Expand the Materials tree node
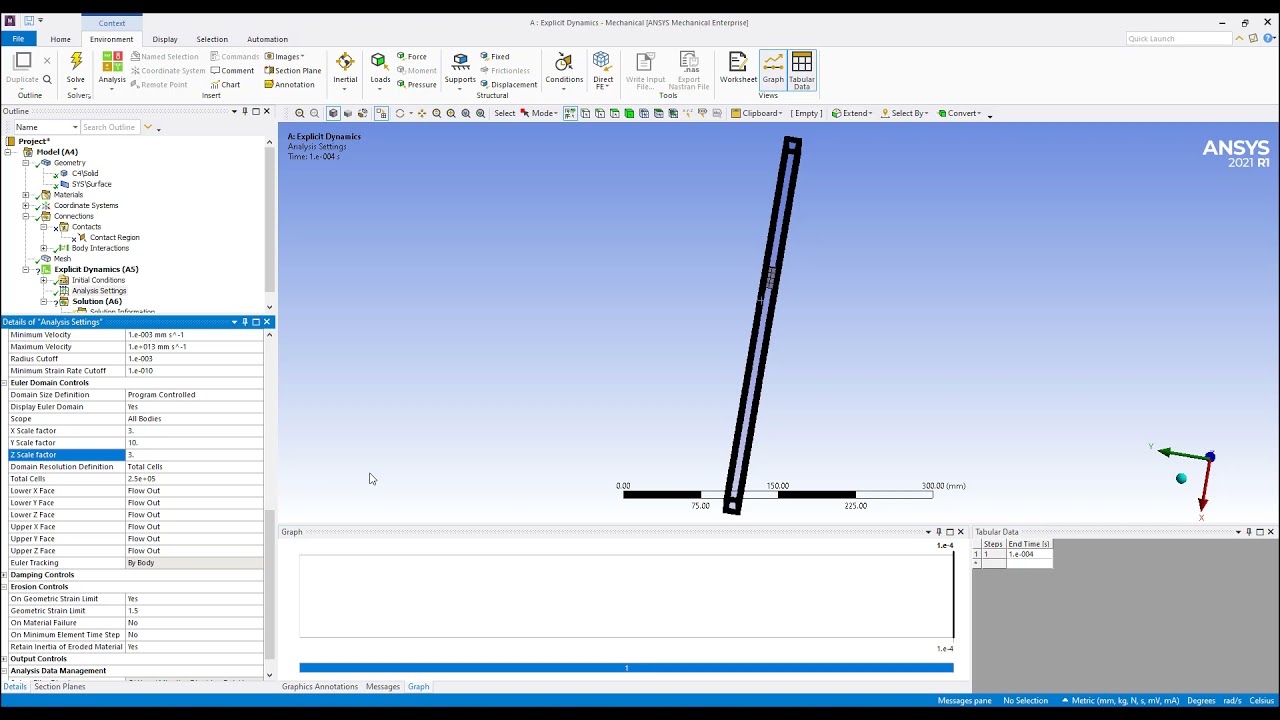The width and height of the screenshot is (1280, 720). (26, 195)
